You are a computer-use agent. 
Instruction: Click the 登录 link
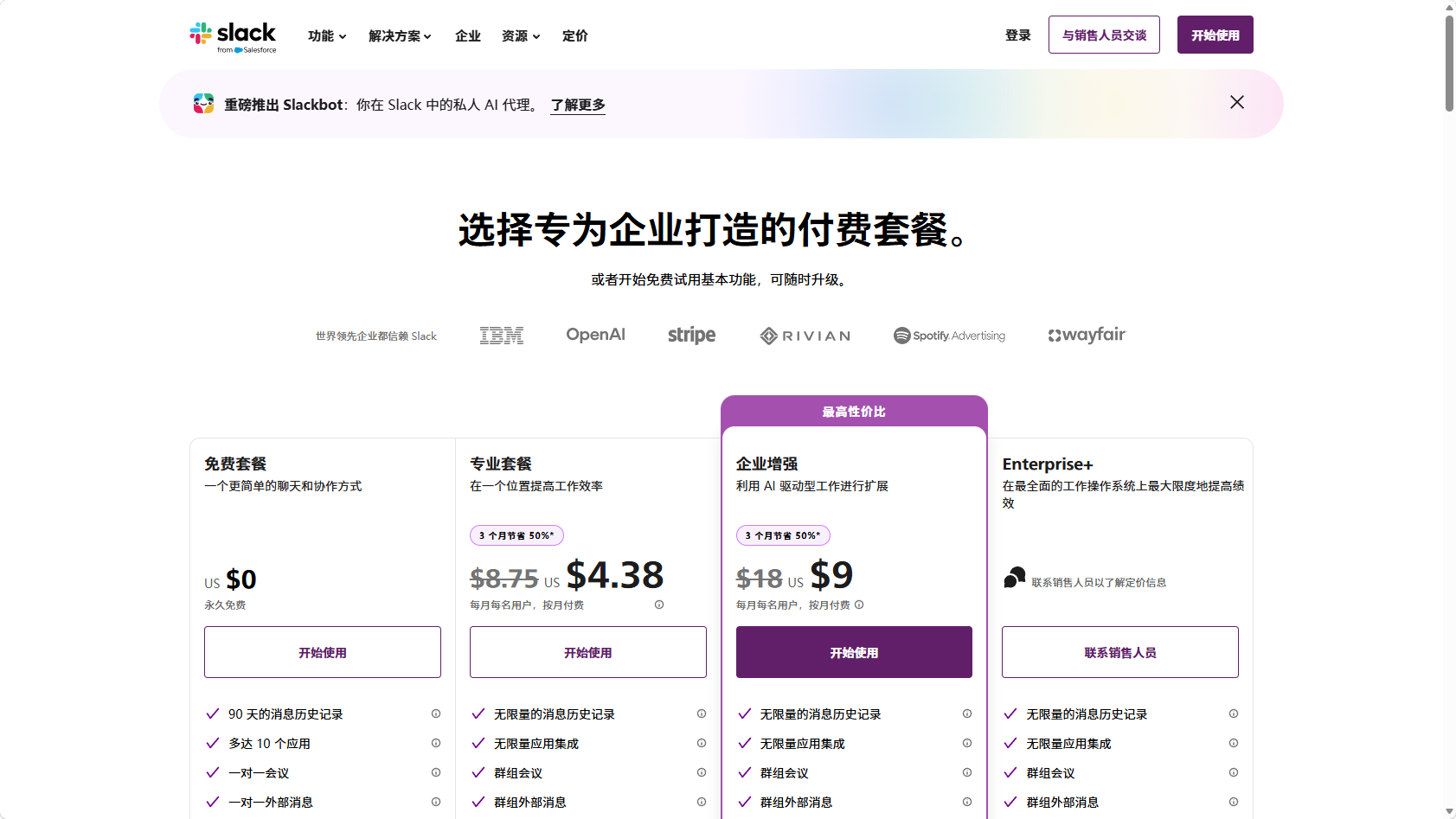click(x=1017, y=35)
